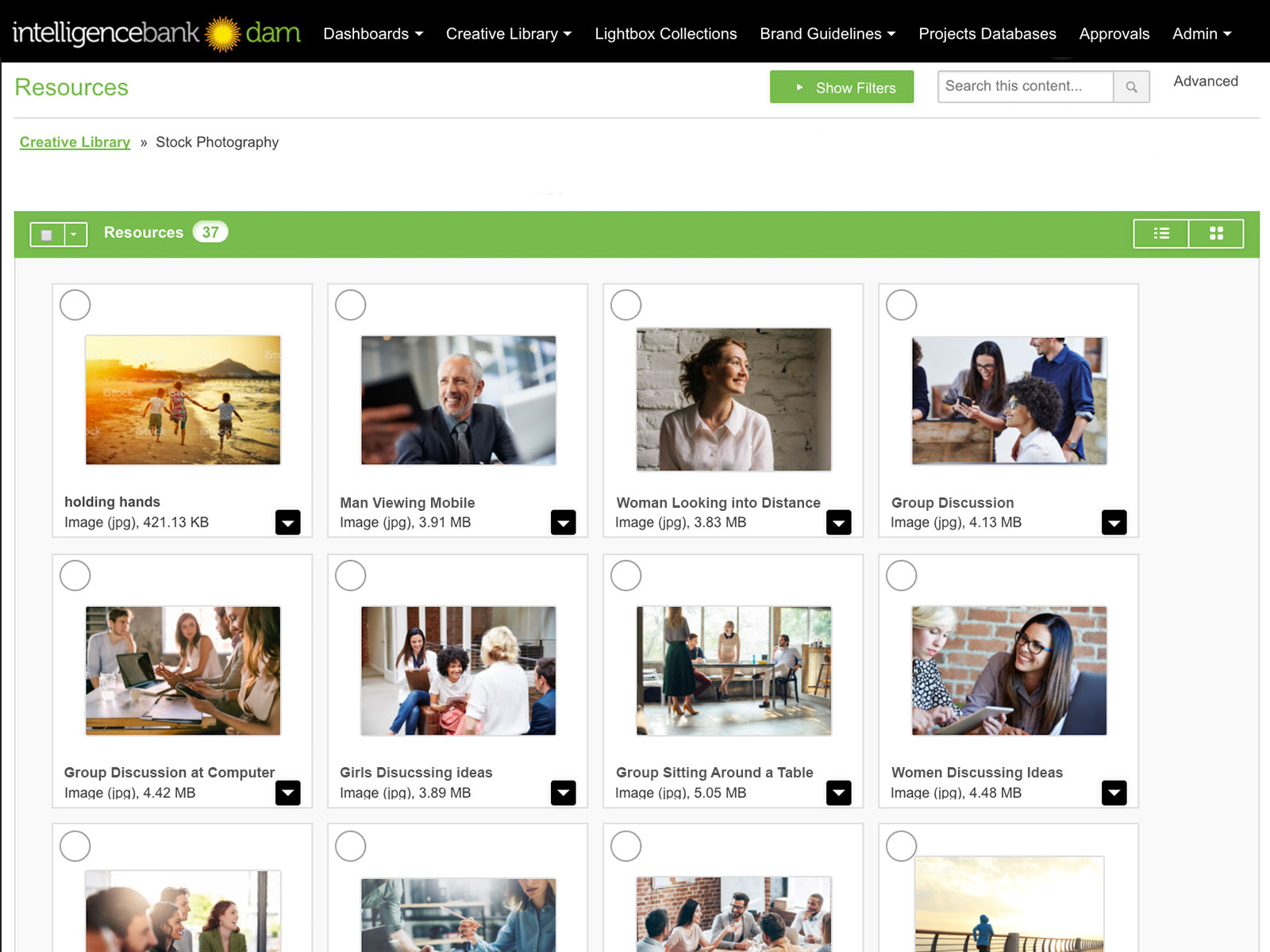The width and height of the screenshot is (1270, 952).
Task: Select Group Discussion at Computer resource
Action: coord(75,575)
